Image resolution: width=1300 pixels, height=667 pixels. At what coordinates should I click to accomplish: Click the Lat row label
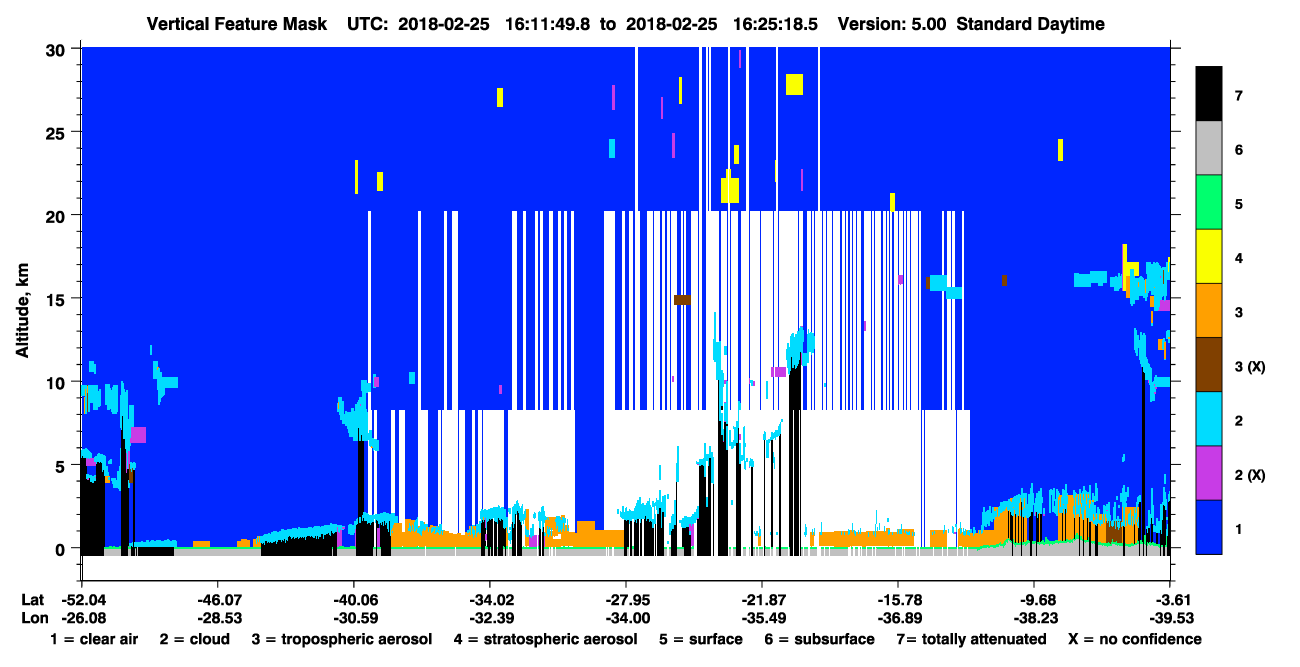coord(32,599)
